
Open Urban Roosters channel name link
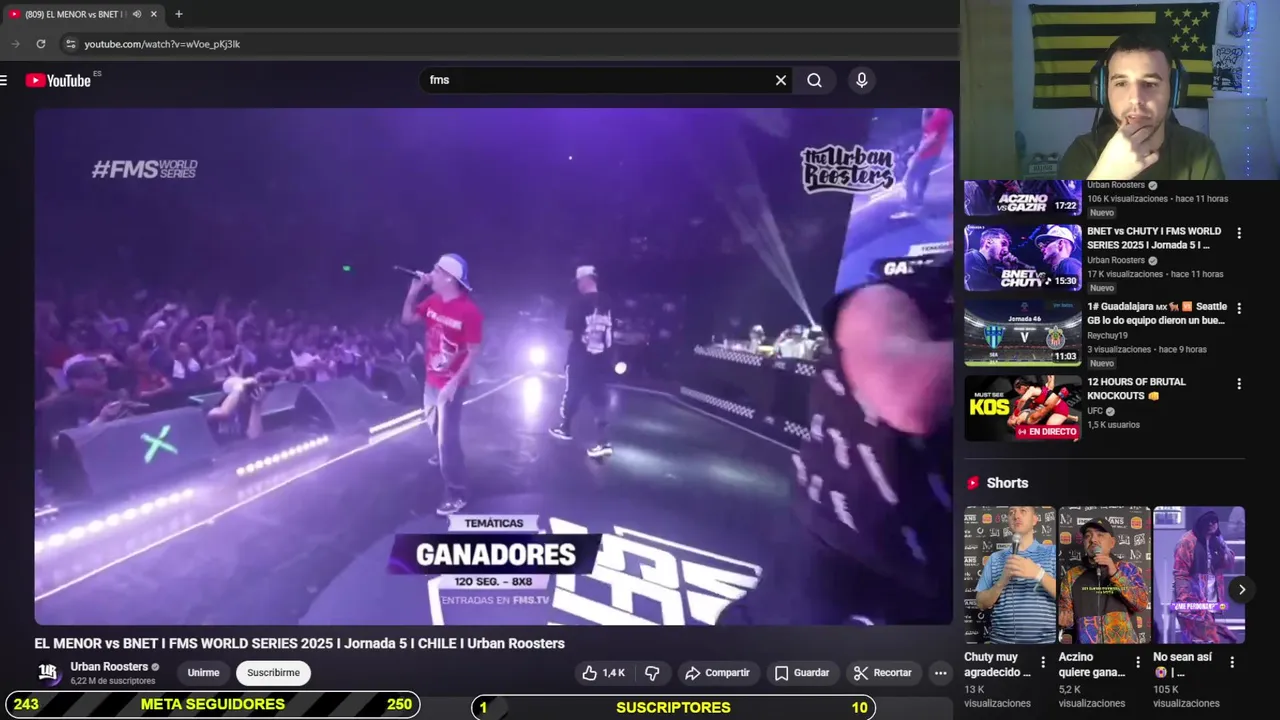(x=109, y=667)
